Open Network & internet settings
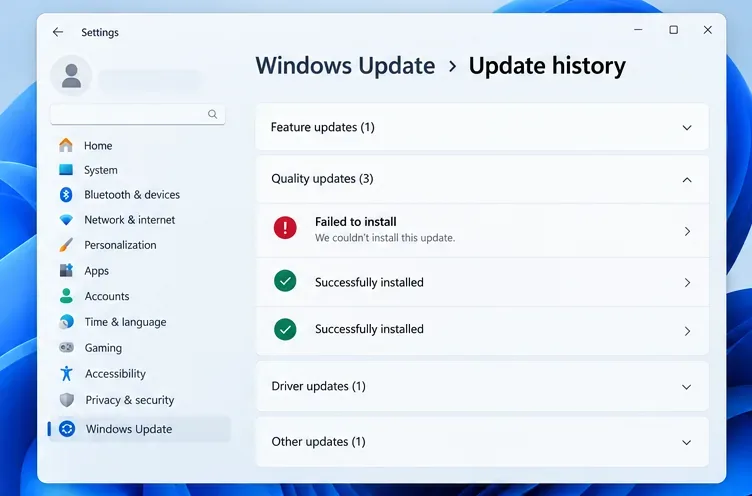Image resolution: width=752 pixels, height=496 pixels. pyautogui.click(x=129, y=220)
